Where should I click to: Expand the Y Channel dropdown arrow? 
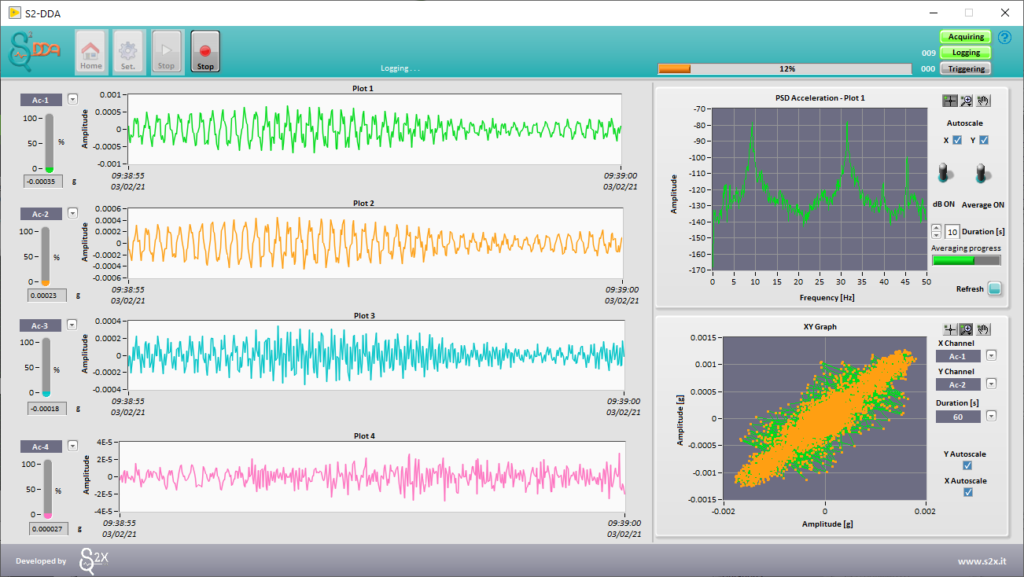pos(991,383)
